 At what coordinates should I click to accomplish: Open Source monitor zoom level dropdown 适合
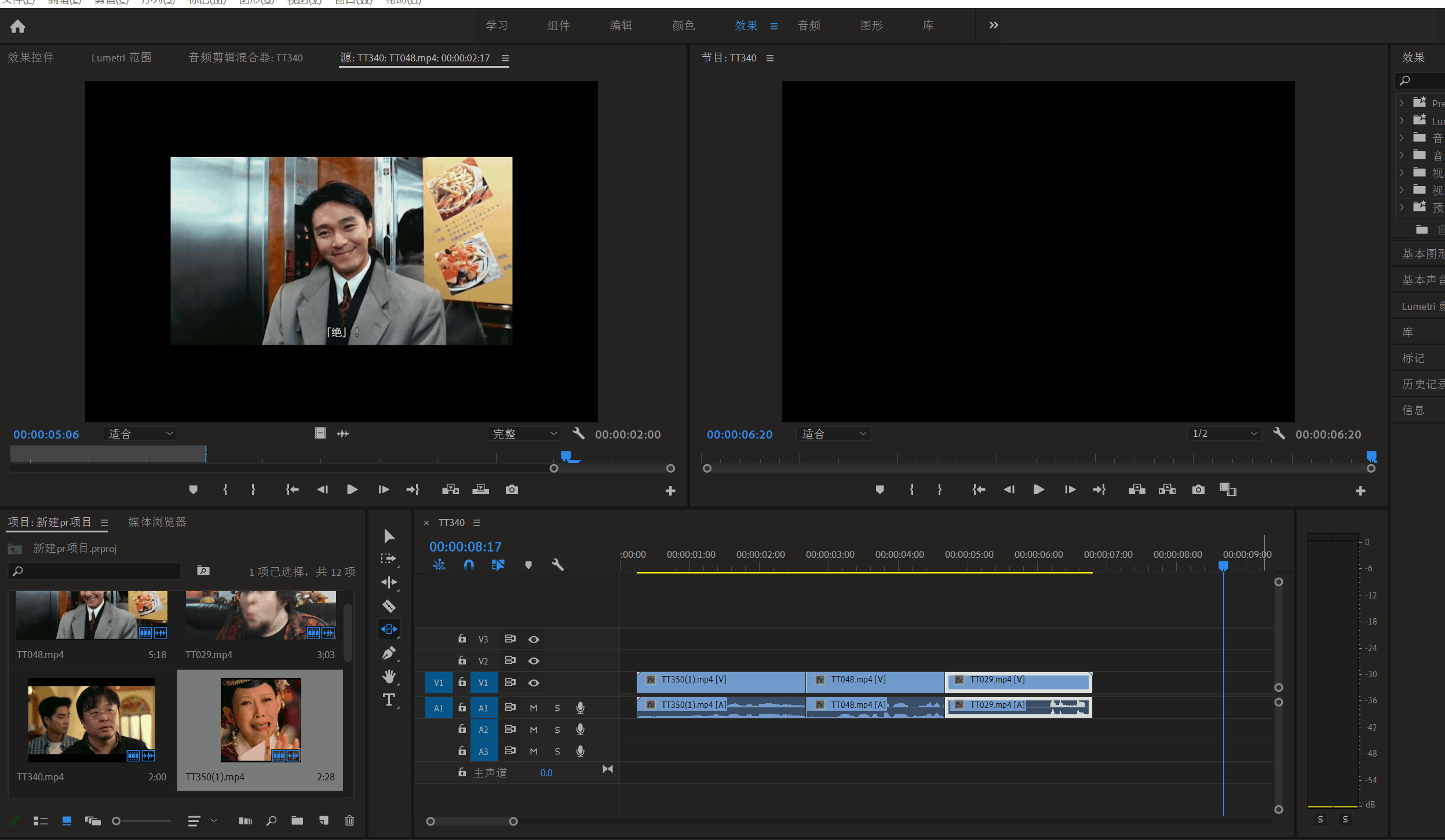pyautogui.click(x=140, y=433)
